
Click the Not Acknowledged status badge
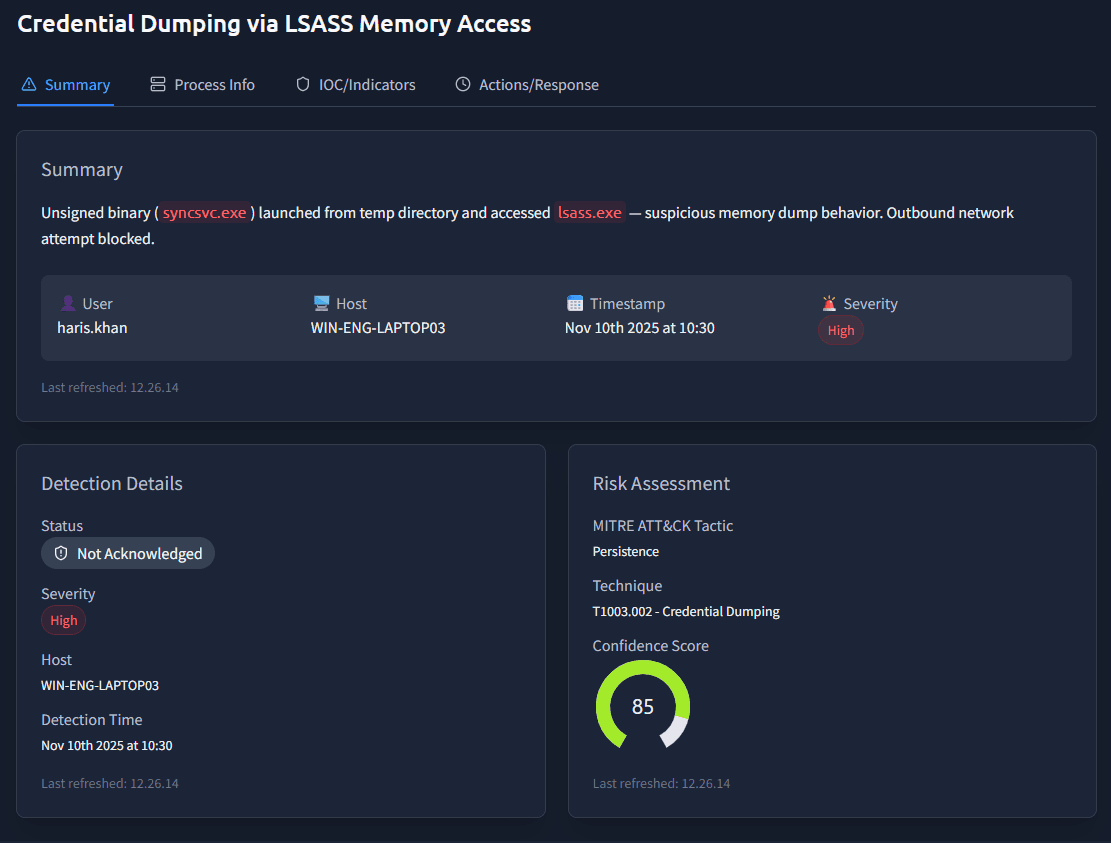coord(128,554)
